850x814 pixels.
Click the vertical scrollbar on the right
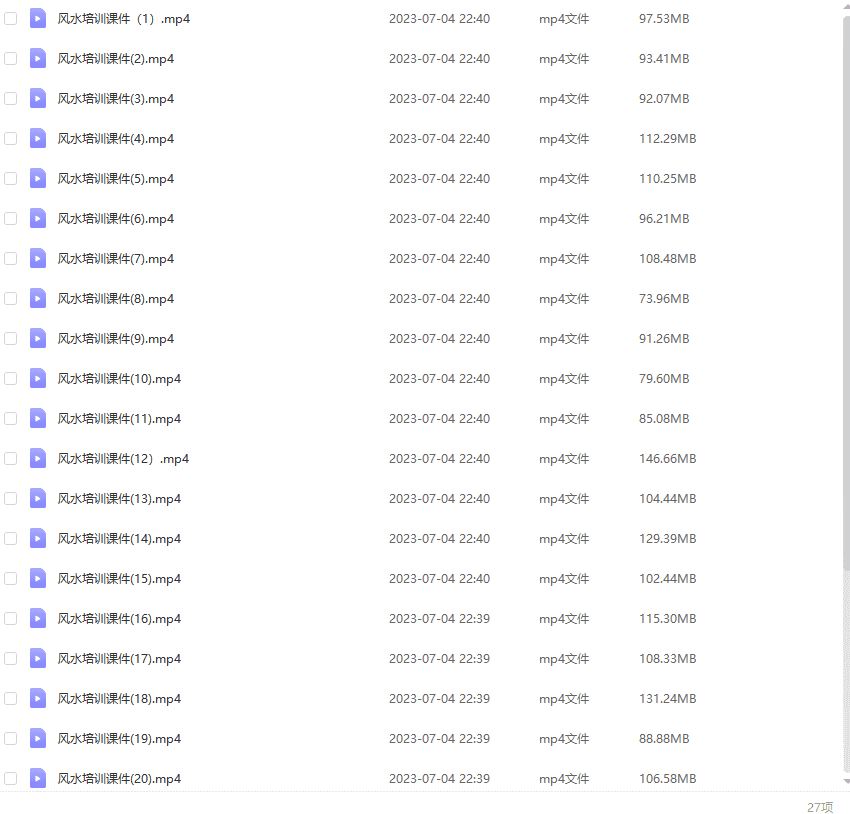click(846, 300)
